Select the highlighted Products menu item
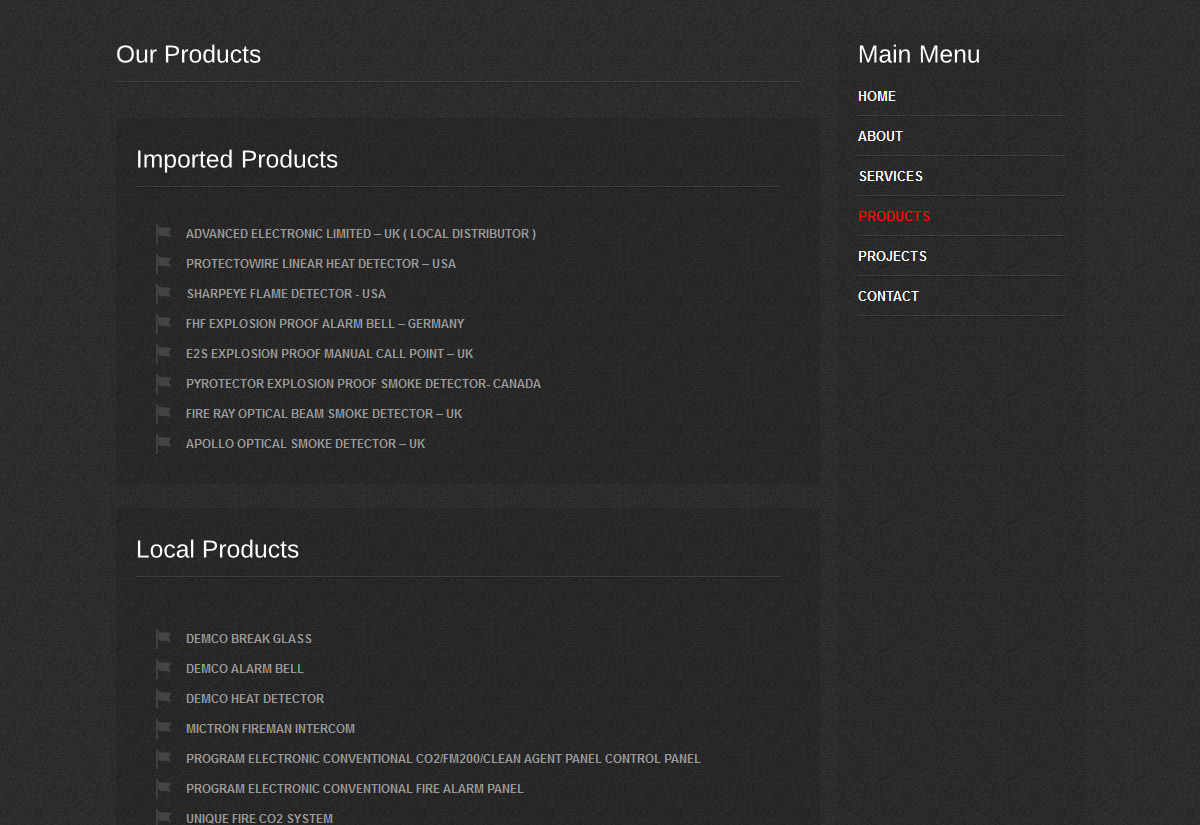Viewport: 1200px width, 825px height. click(x=894, y=216)
